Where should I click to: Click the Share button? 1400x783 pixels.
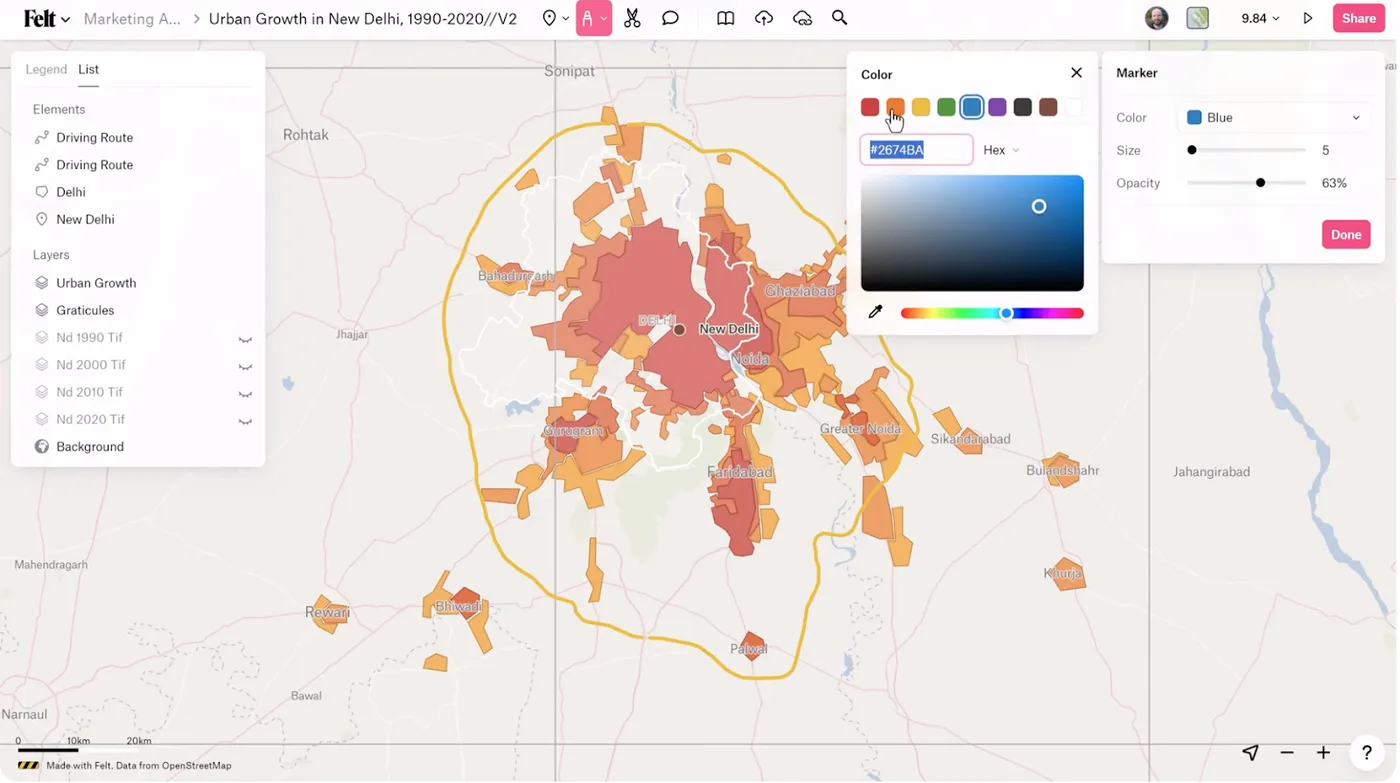(x=1358, y=18)
